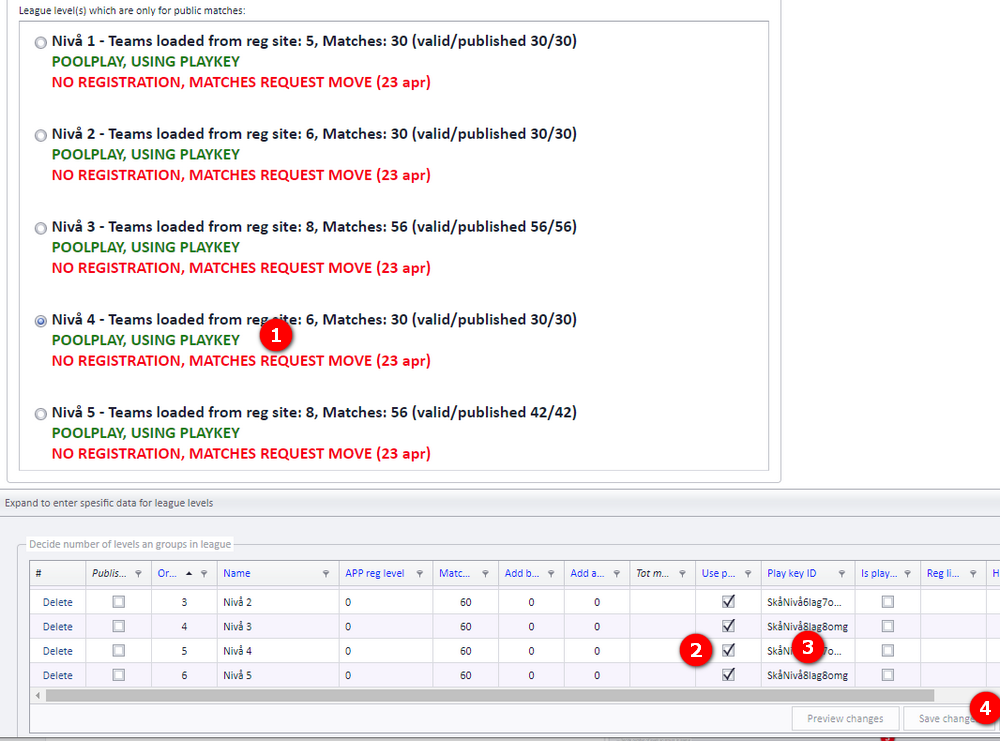Open filter pin on Add b... column
This screenshot has height=741, width=1000.
[551, 574]
